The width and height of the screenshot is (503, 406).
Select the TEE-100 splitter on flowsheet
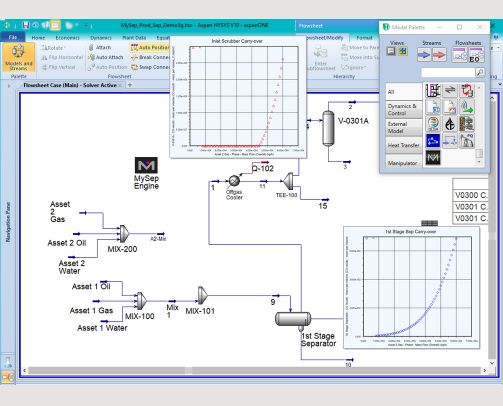[288, 181]
